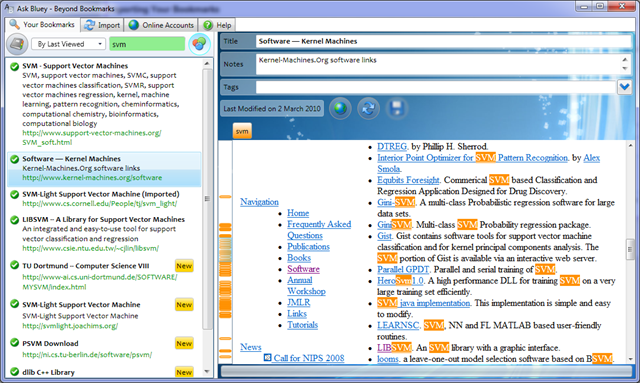Open the Tutorials navigation link
This screenshot has width=640, height=383.
tap(302, 325)
